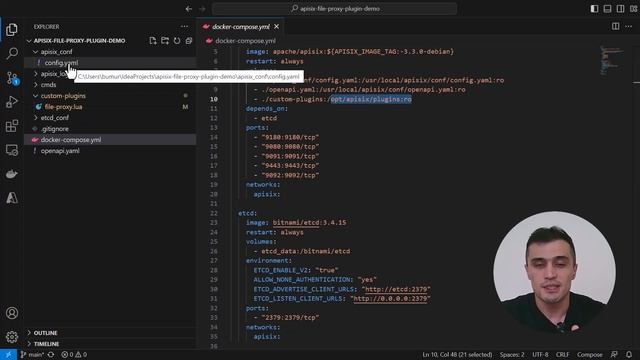640x360 pixels.
Task: Open the feedback icon in status bar
Action: (x=614, y=355)
